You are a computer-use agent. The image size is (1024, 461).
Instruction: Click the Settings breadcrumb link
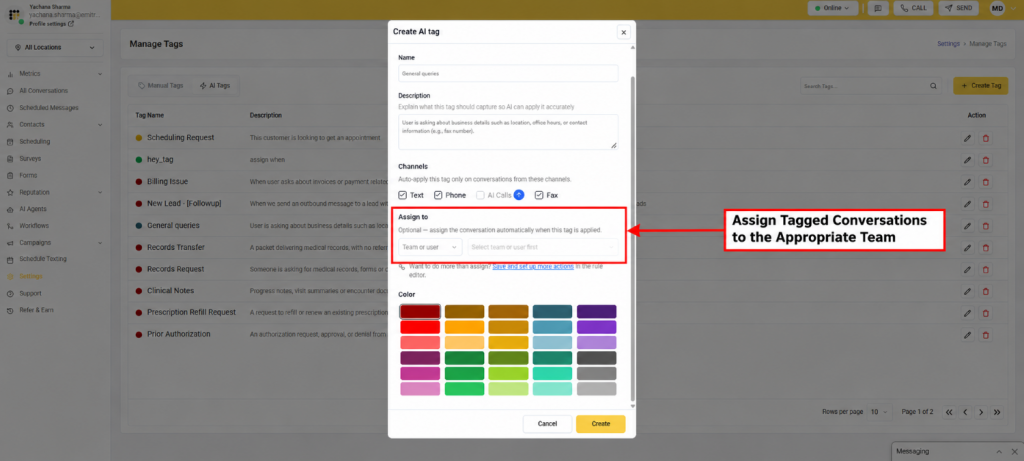click(948, 44)
